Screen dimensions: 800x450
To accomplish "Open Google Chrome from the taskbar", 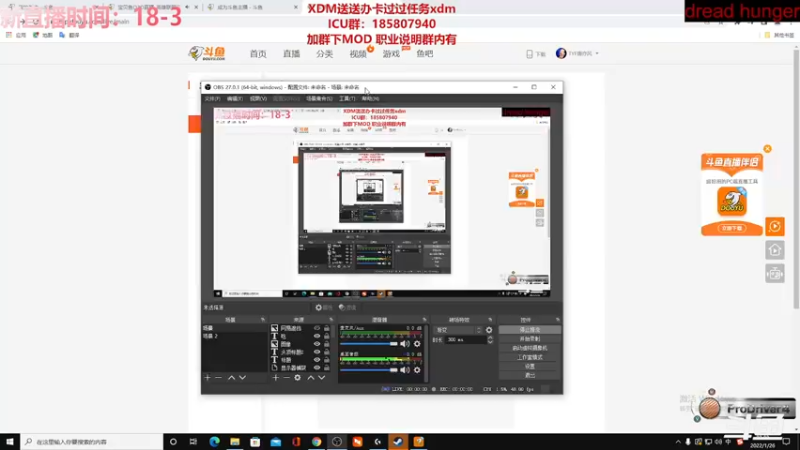I will point(316,441).
